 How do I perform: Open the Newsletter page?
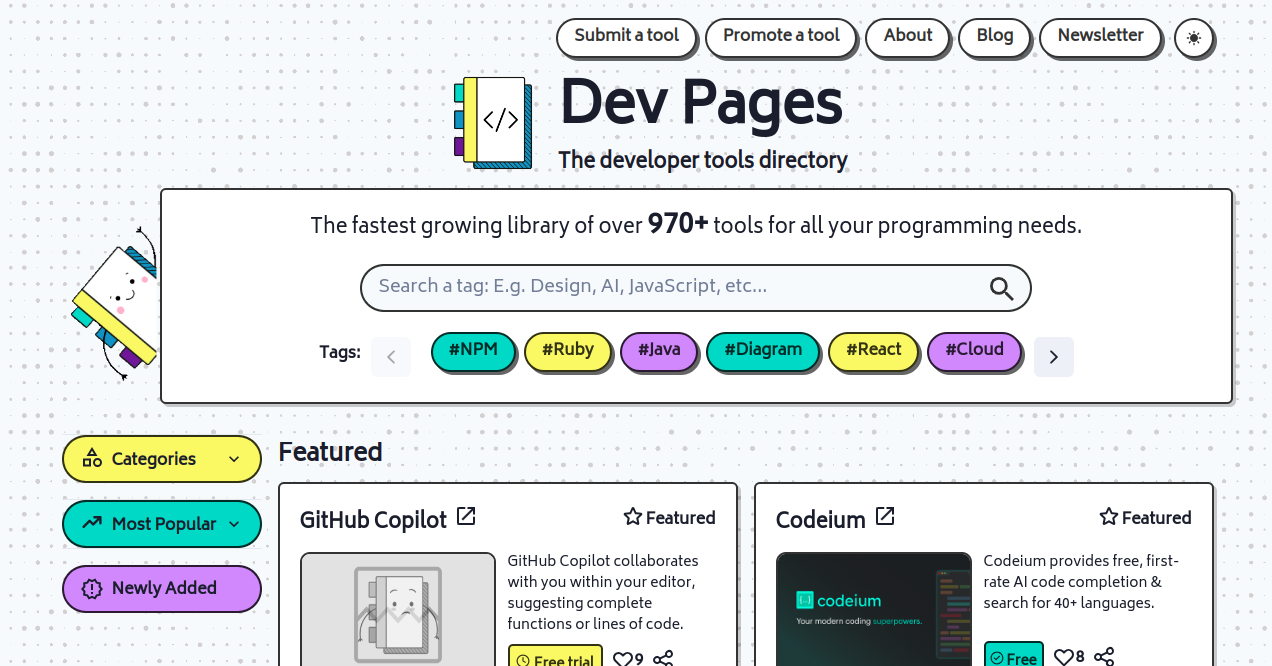tap(1100, 37)
